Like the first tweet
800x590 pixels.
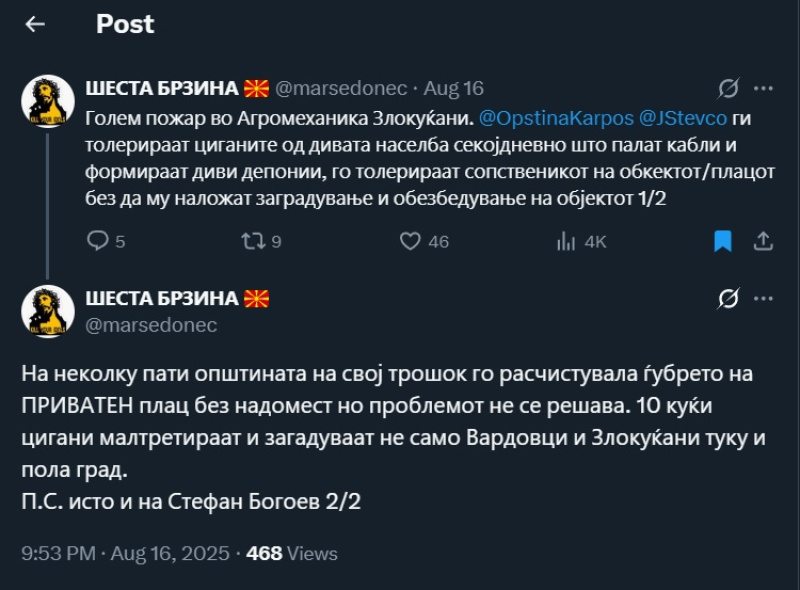[x=410, y=241]
